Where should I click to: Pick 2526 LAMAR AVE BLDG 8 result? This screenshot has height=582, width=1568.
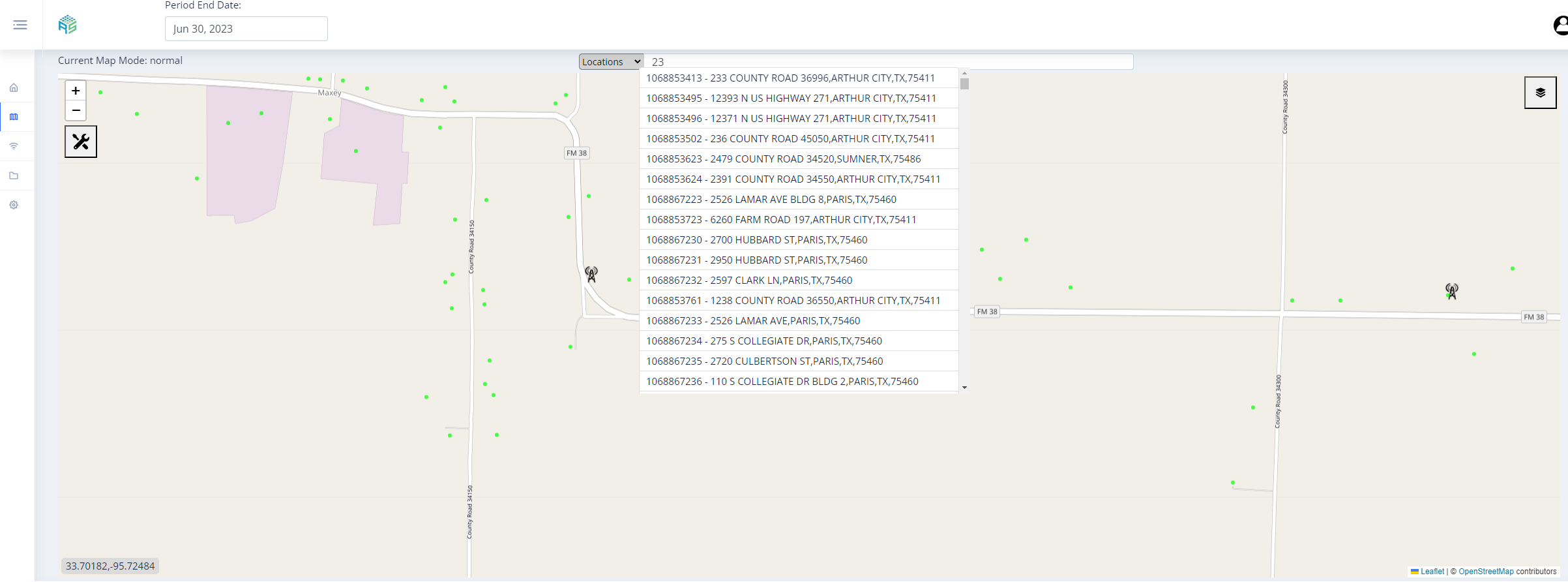[799, 200]
